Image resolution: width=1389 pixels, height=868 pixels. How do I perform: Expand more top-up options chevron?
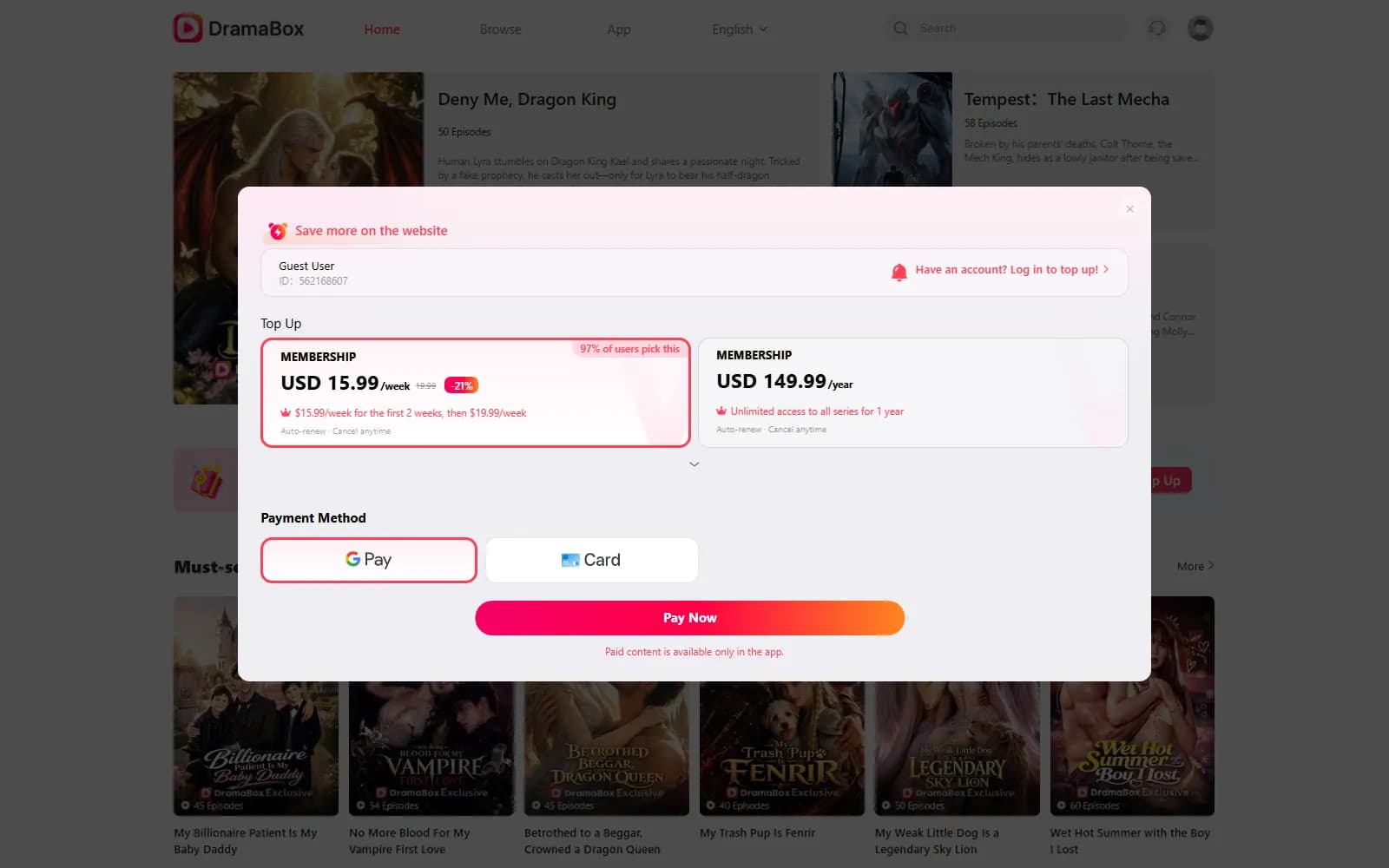click(694, 464)
